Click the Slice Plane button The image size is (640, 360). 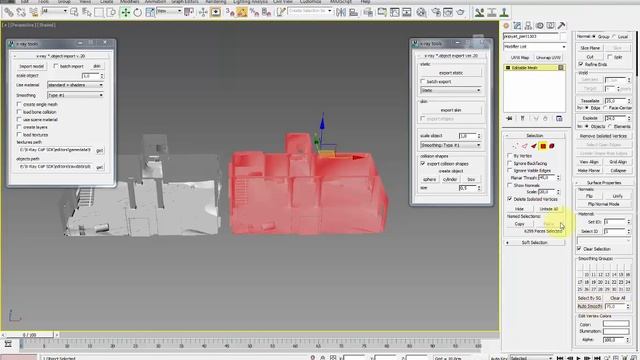coord(590,48)
